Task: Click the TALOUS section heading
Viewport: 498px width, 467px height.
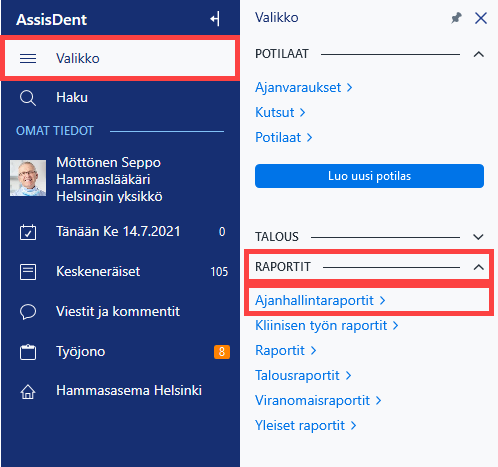Action: pos(277,237)
